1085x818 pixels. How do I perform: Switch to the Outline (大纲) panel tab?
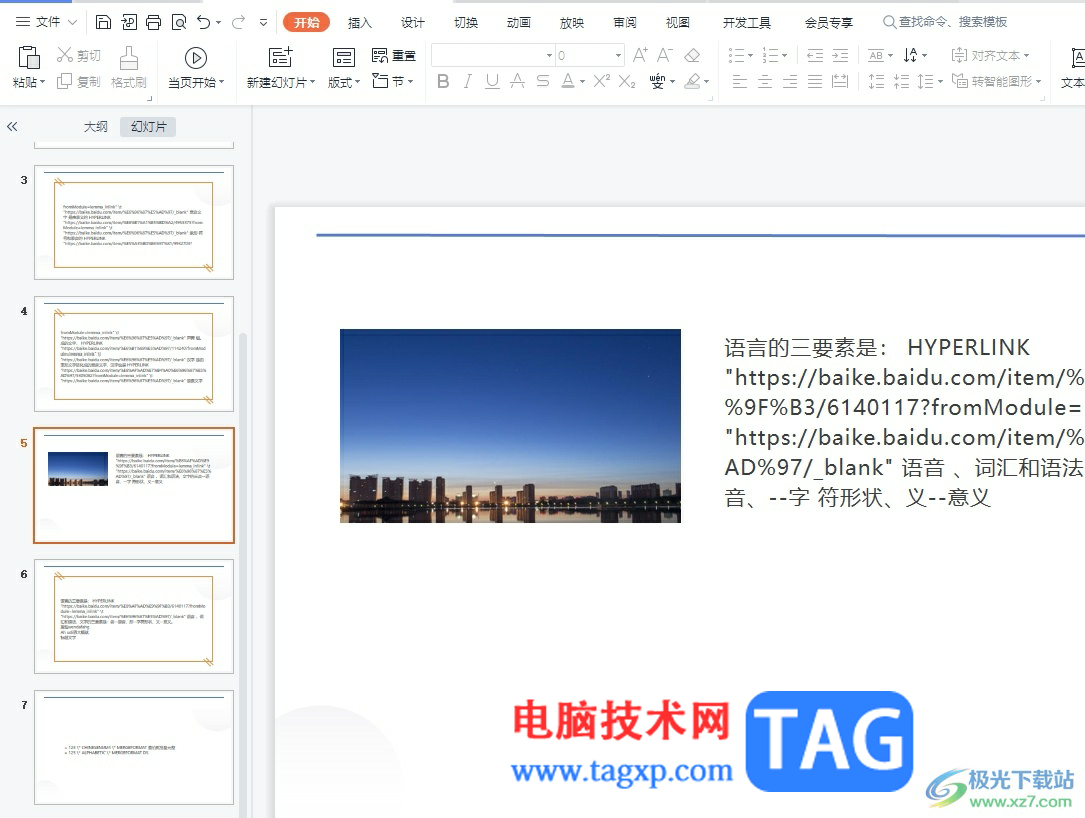95,127
